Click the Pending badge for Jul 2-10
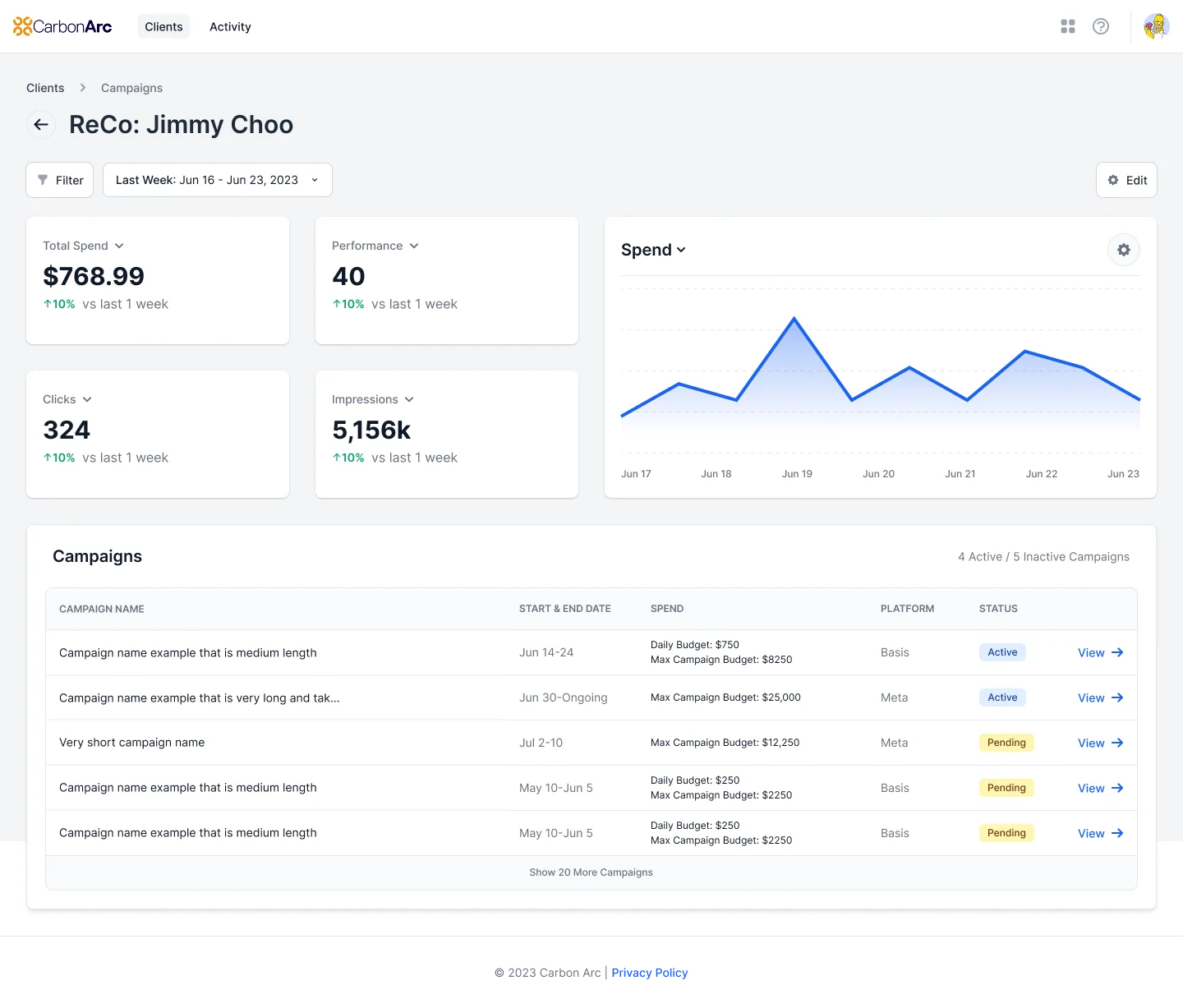This screenshot has width=1183, height=1008. click(x=1006, y=743)
